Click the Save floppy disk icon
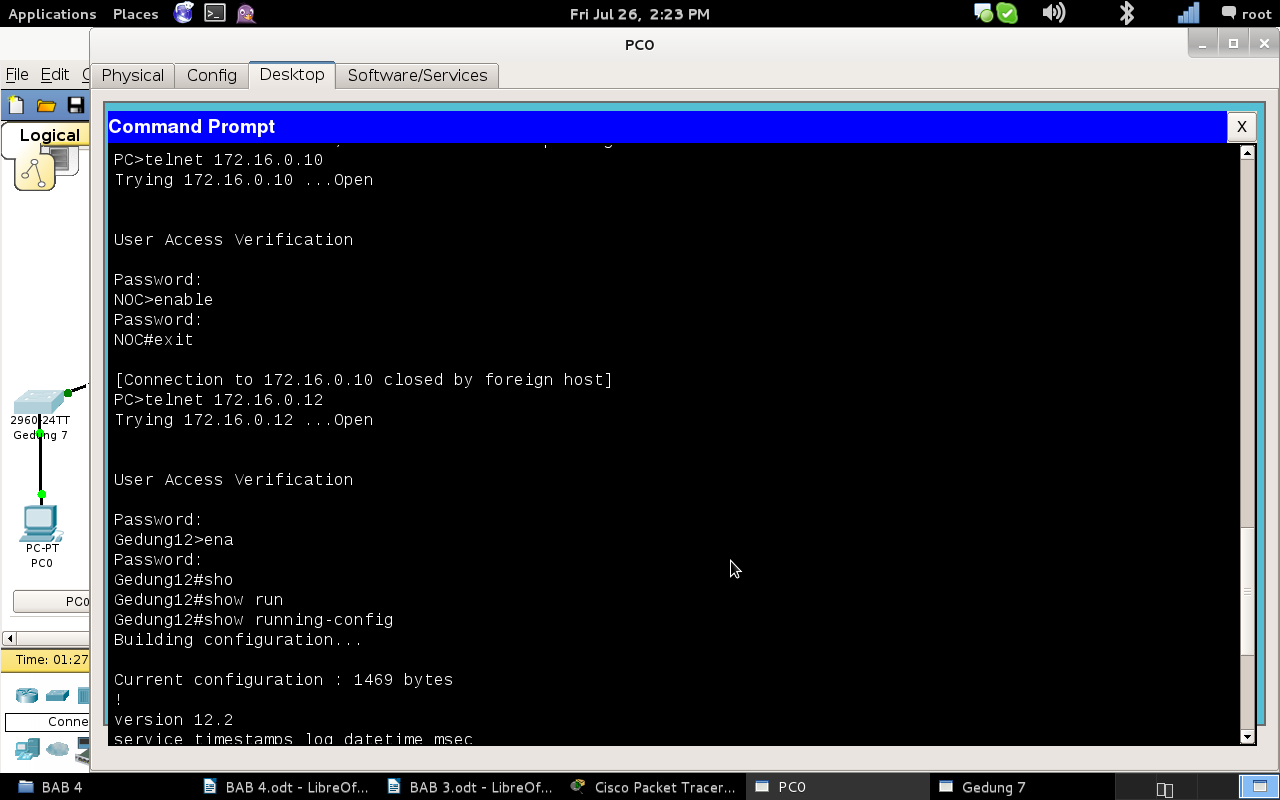This screenshot has width=1280, height=800. tap(75, 105)
